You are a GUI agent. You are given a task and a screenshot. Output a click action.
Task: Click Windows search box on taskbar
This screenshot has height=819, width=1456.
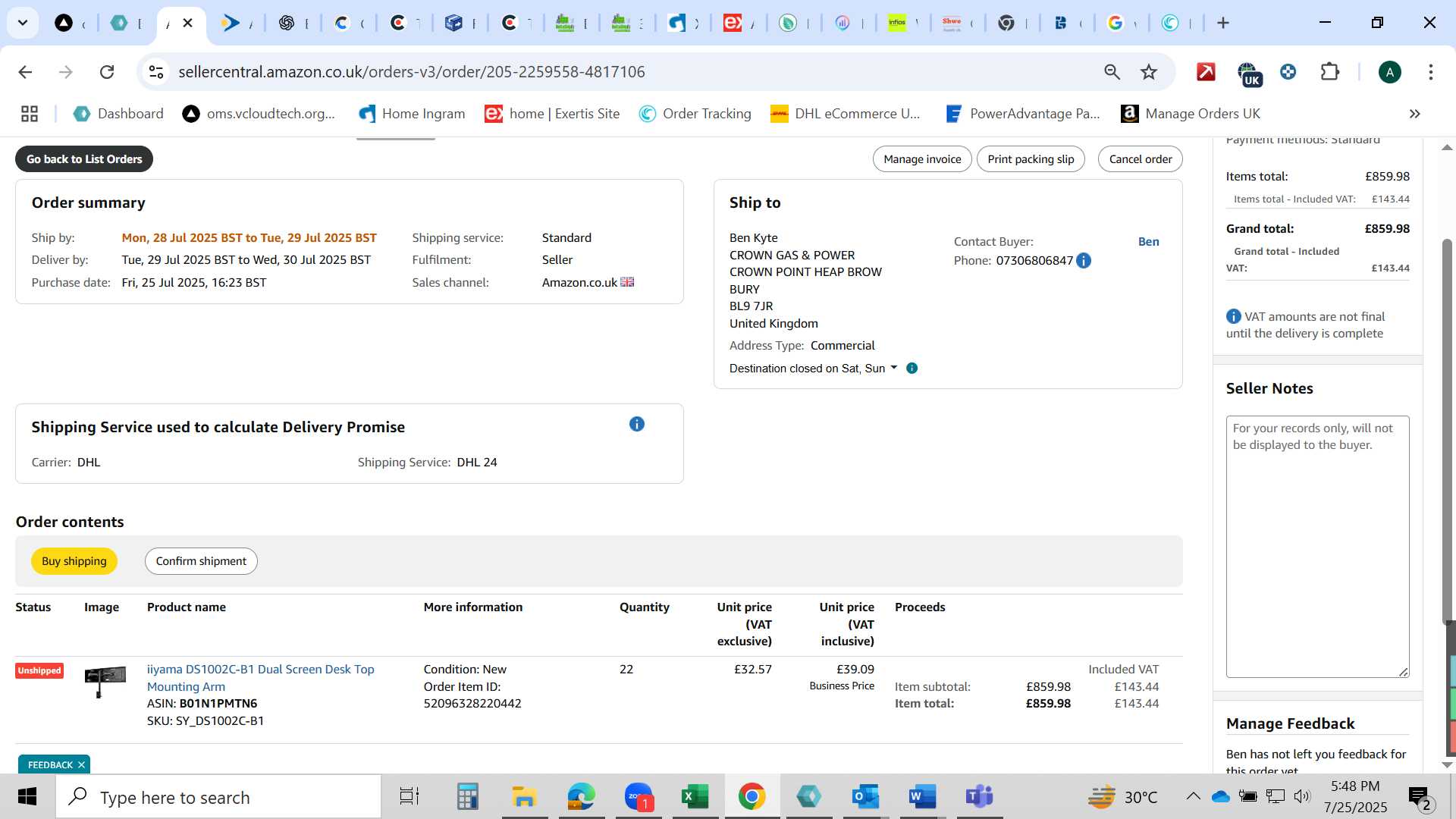[x=218, y=797]
